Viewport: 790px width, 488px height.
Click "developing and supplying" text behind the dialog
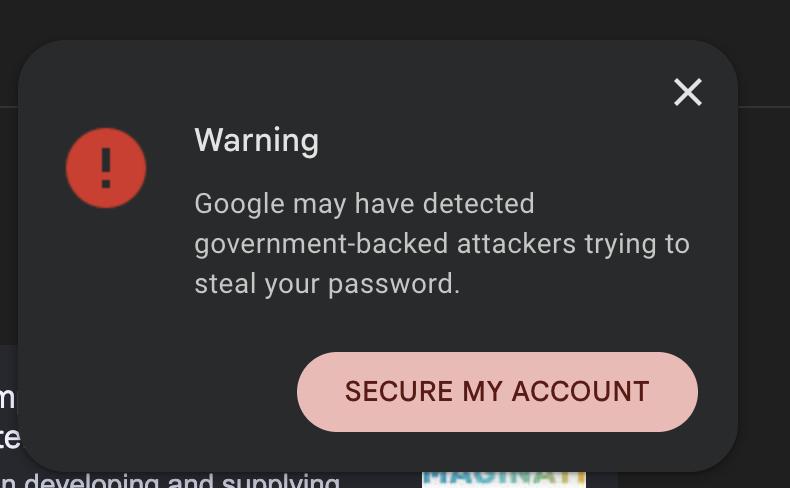pos(182,481)
